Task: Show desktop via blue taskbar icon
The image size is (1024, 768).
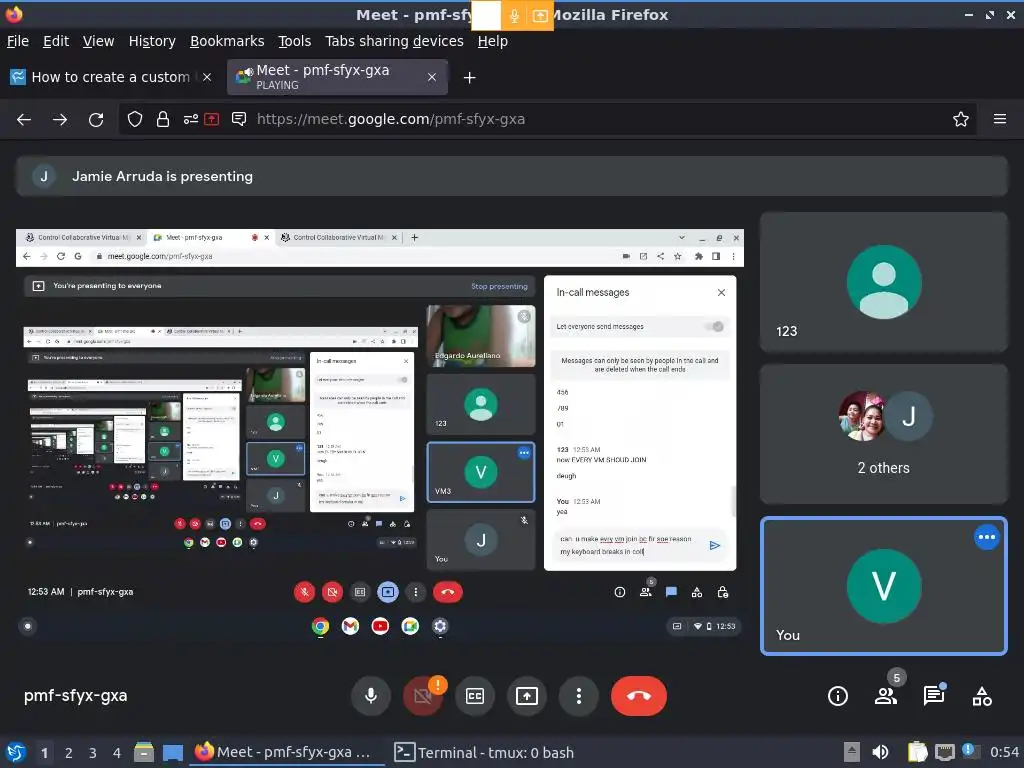Action: [x=172, y=753]
